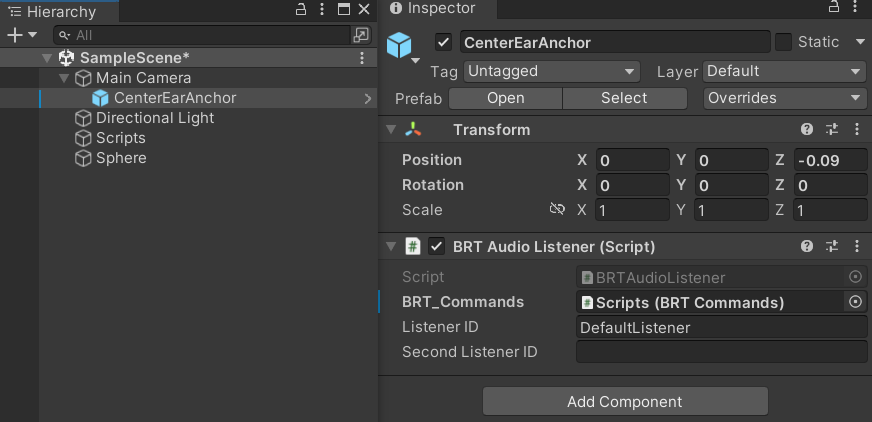This screenshot has height=422, width=872.
Task: Collapse the BRT Audio Listener foldout
Action: (392, 246)
